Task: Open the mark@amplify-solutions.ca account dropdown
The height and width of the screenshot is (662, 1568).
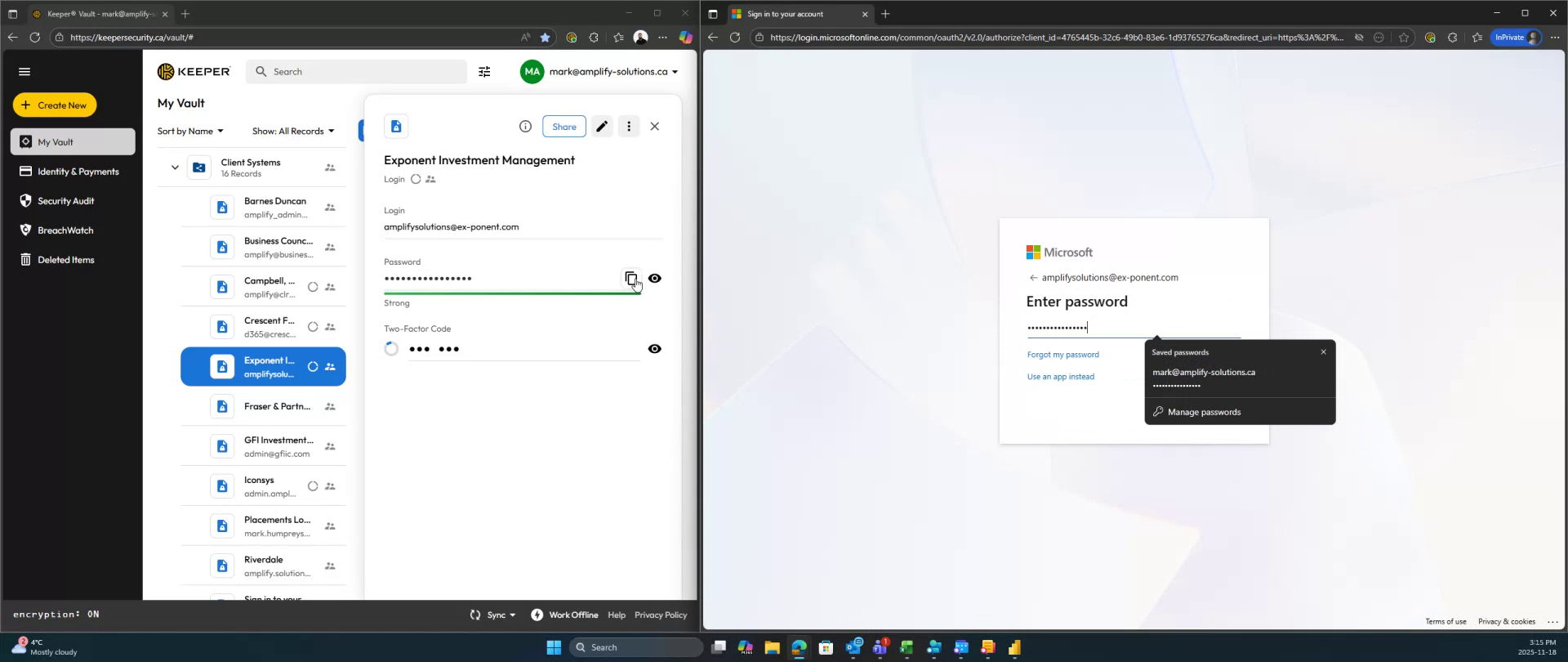Action: click(599, 72)
